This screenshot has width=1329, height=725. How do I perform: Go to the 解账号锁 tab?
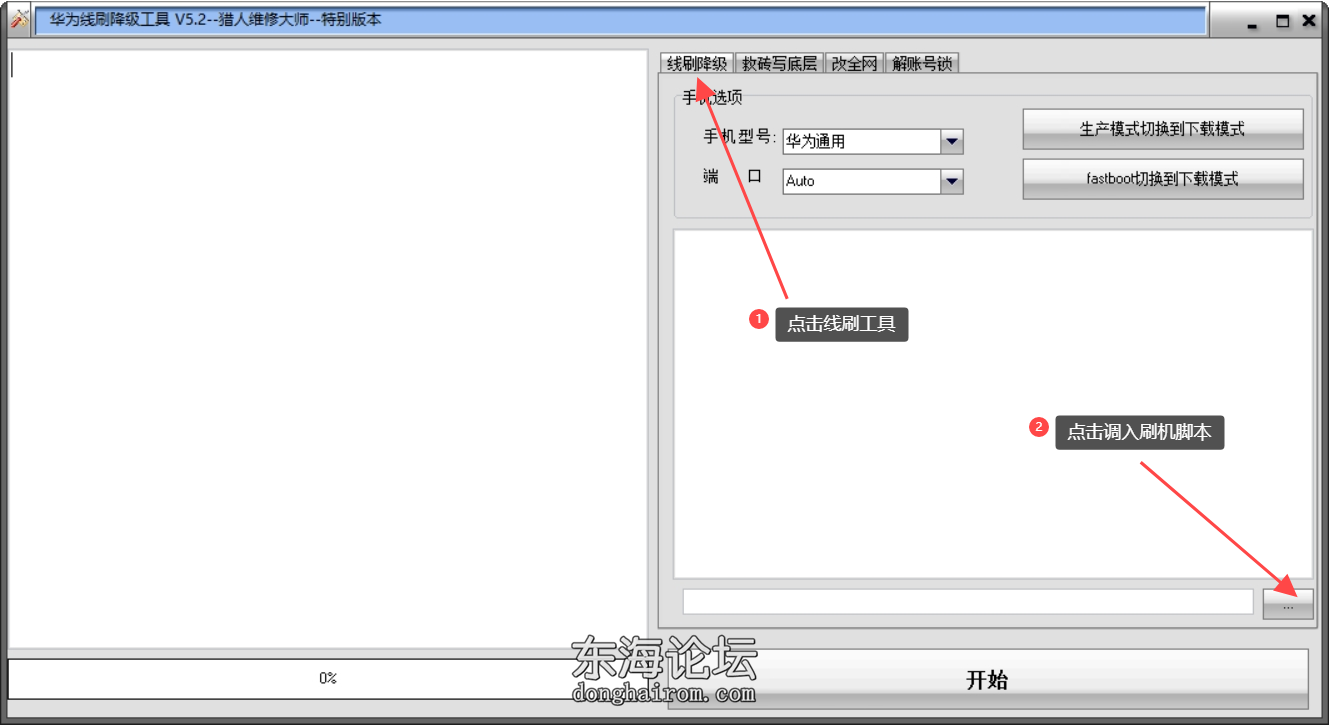pyautogui.click(x=922, y=64)
